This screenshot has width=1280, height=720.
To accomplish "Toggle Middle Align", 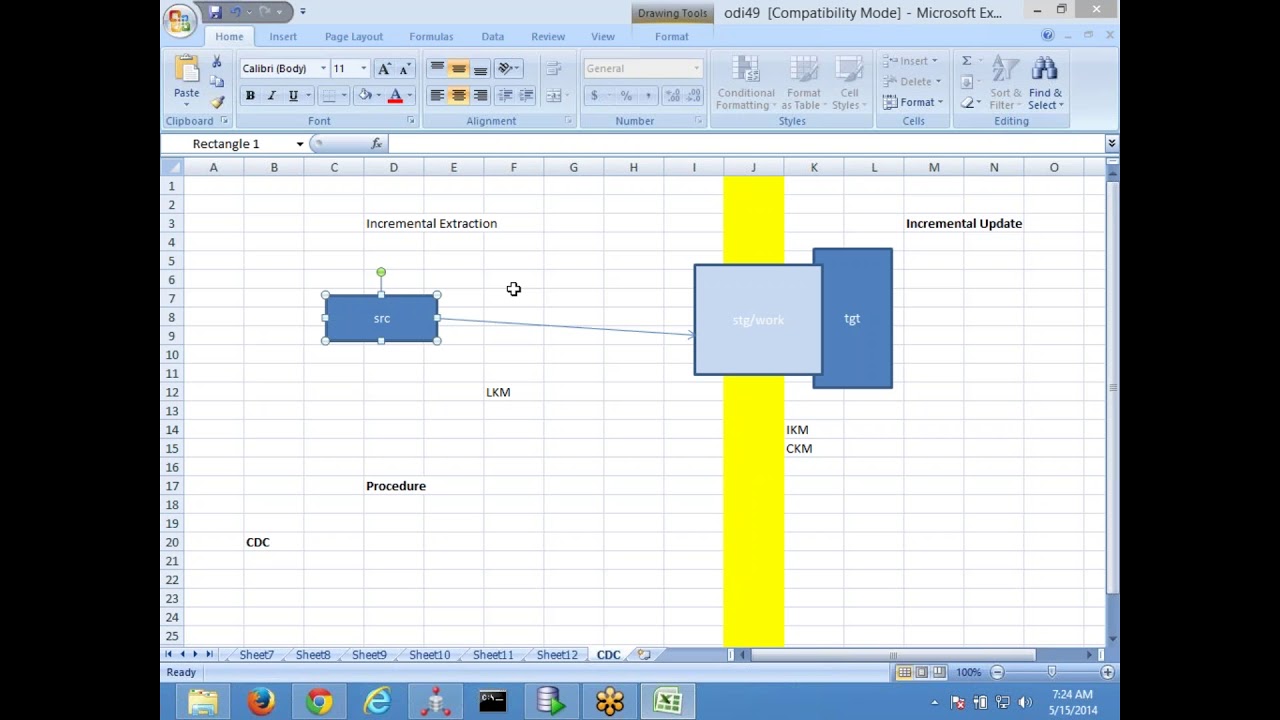I will [x=458, y=68].
